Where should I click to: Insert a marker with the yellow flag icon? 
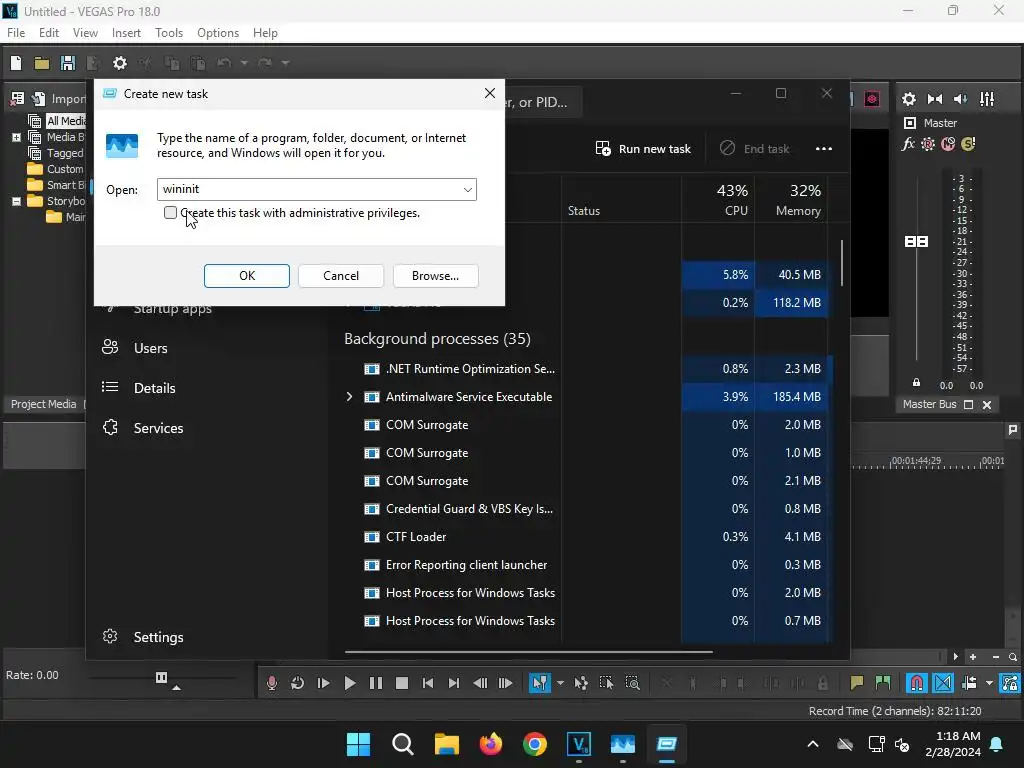857,683
